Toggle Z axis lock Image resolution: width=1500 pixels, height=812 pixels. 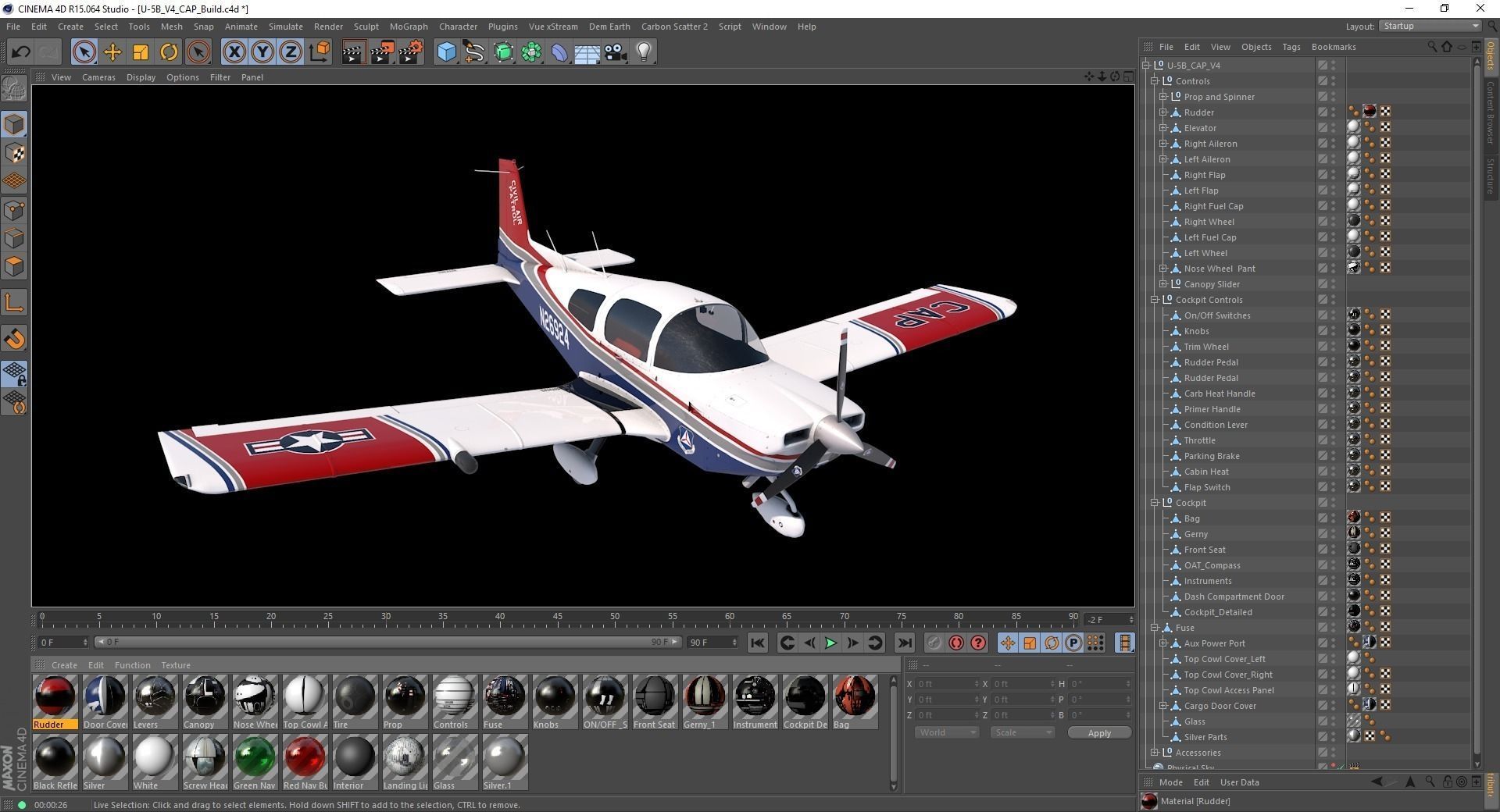291,52
